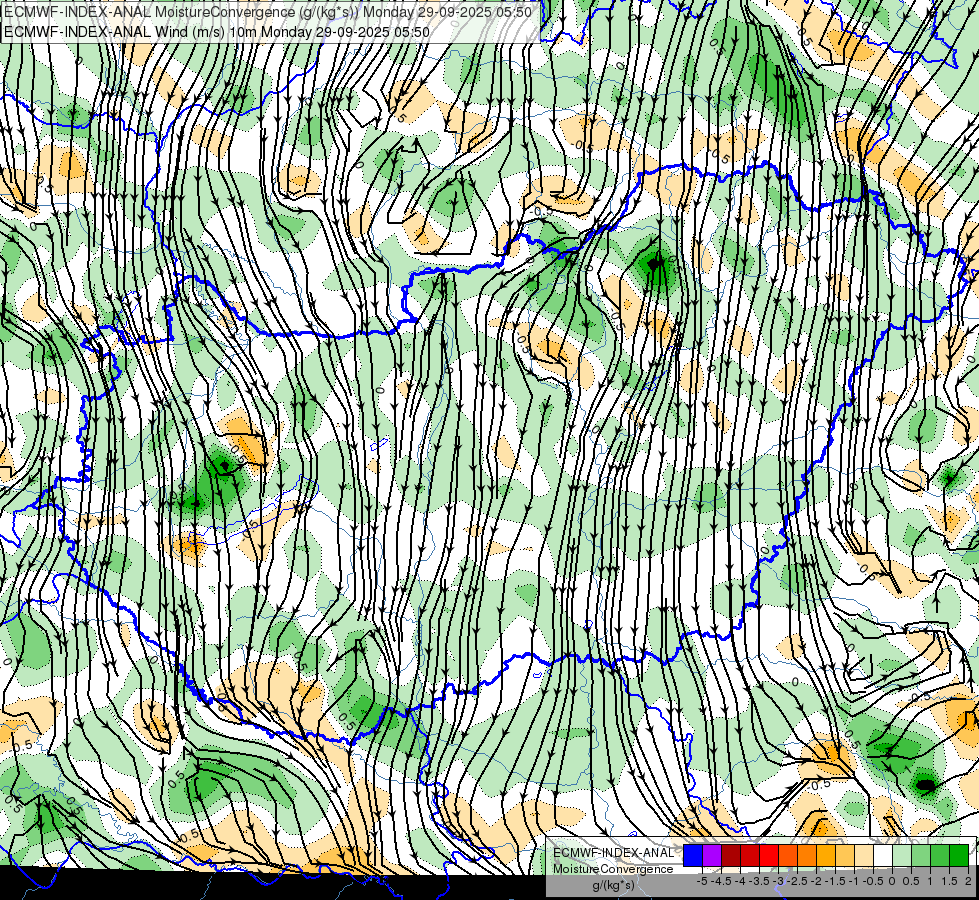Image resolution: width=979 pixels, height=900 pixels.
Task: Click the -2.5 legend value
Action: click(x=797, y=881)
